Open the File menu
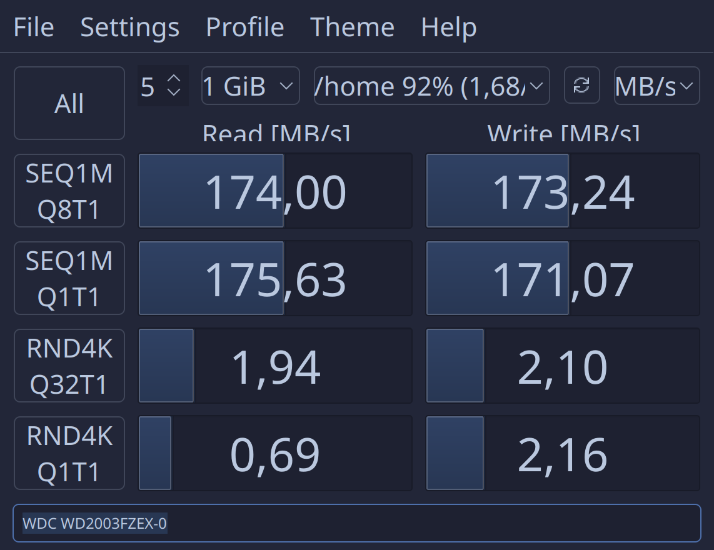Viewport: 714px width, 550px height. point(34,27)
